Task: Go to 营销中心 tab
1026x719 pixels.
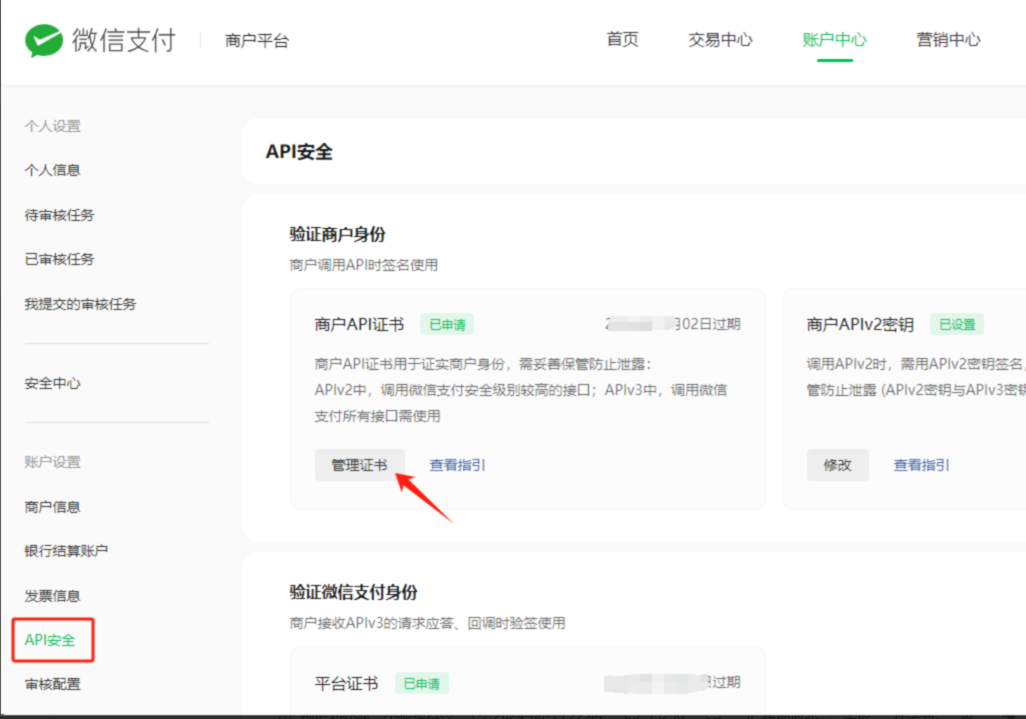Action: point(948,39)
